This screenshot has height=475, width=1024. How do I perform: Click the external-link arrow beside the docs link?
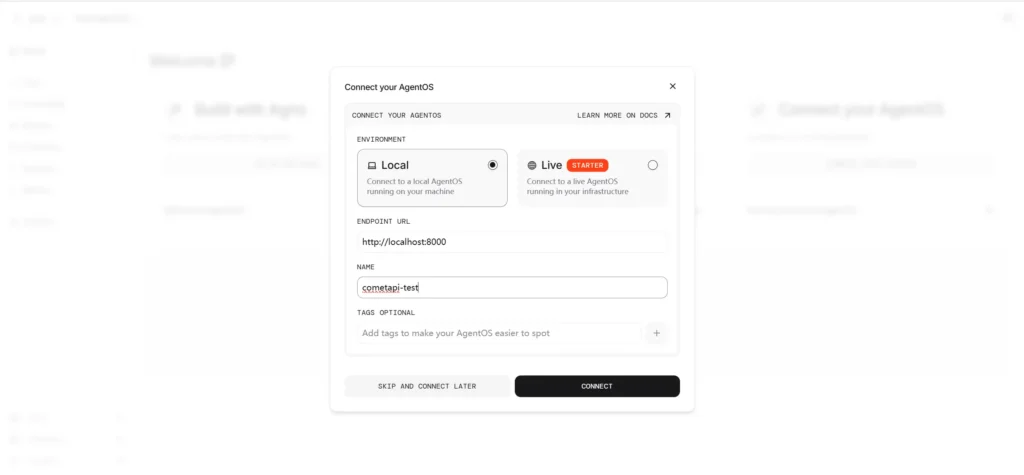coord(668,115)
